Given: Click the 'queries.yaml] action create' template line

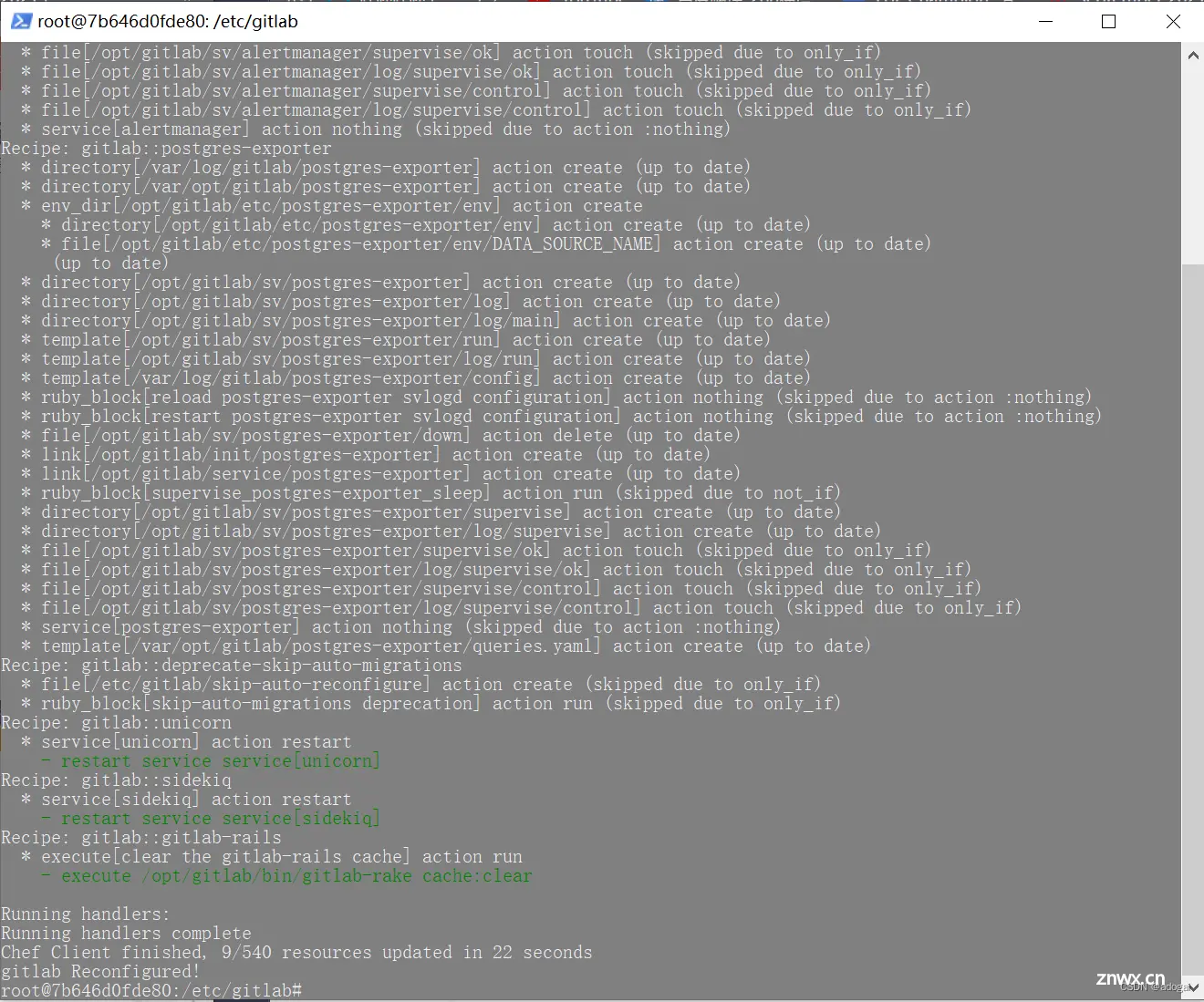Looking at the screenshot, I should pyautogui.click(x=446, y=646).
